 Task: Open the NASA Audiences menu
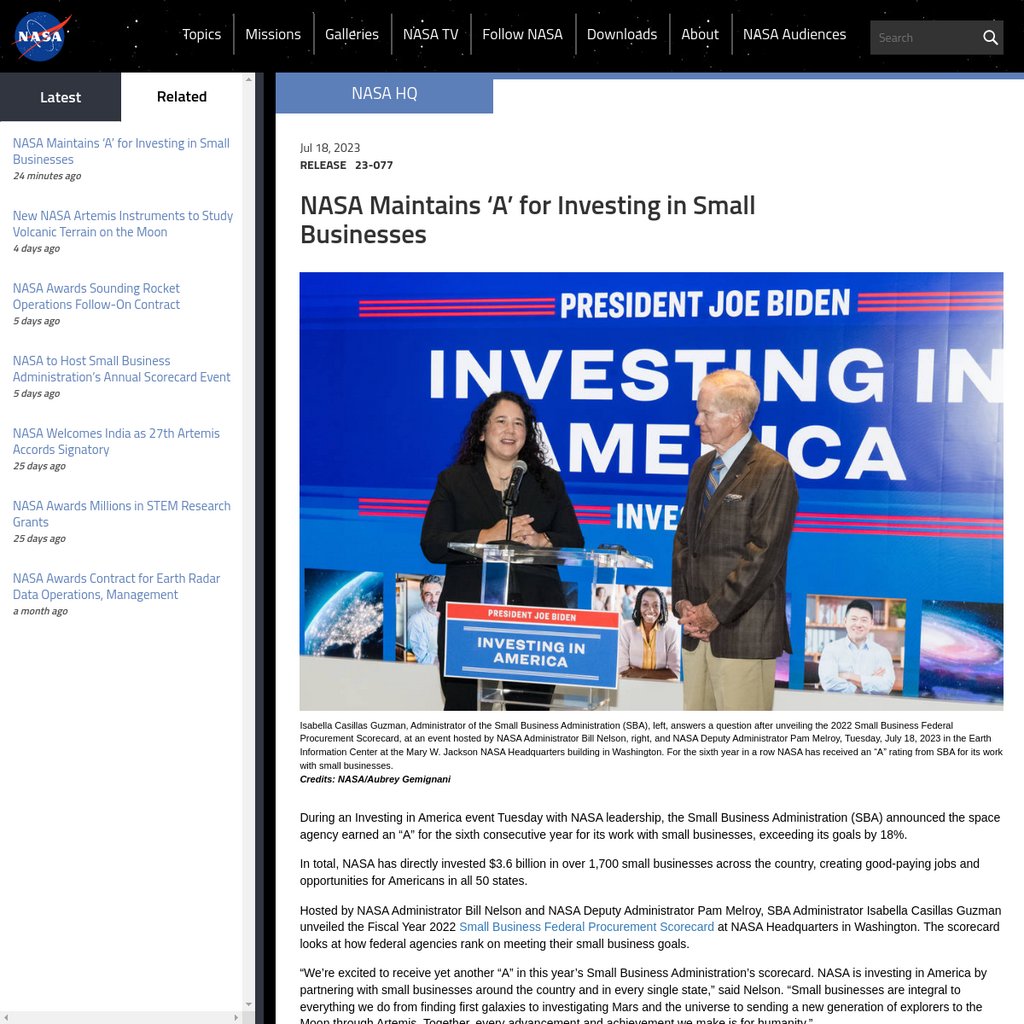click(x=794, y=34)
